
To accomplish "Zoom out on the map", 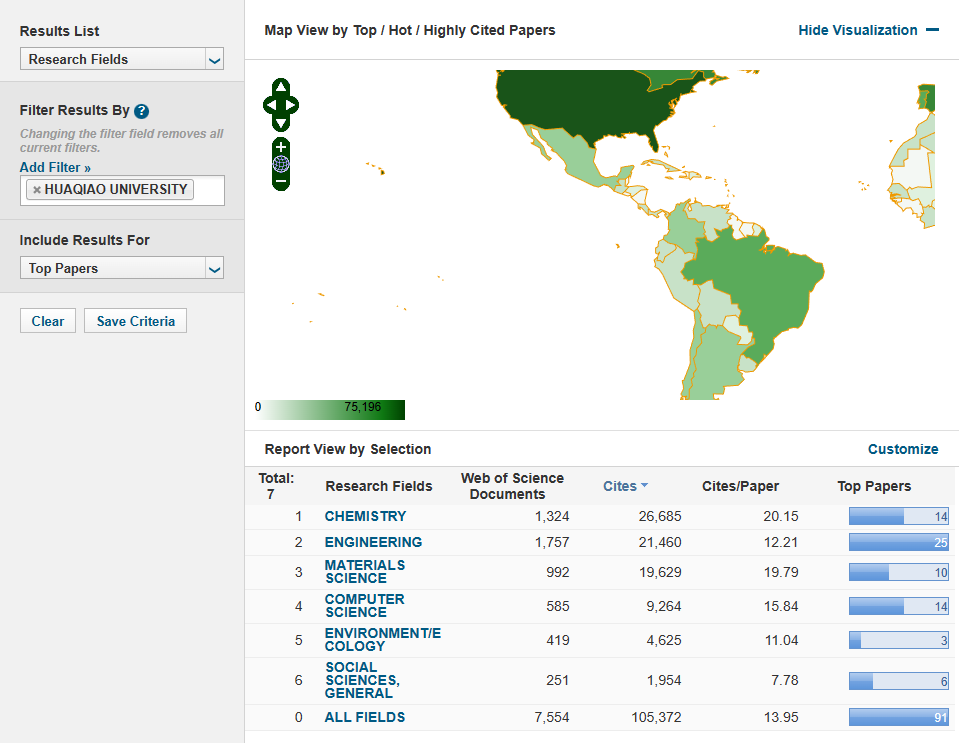I will pyautogui.click(x=281, y=181).
